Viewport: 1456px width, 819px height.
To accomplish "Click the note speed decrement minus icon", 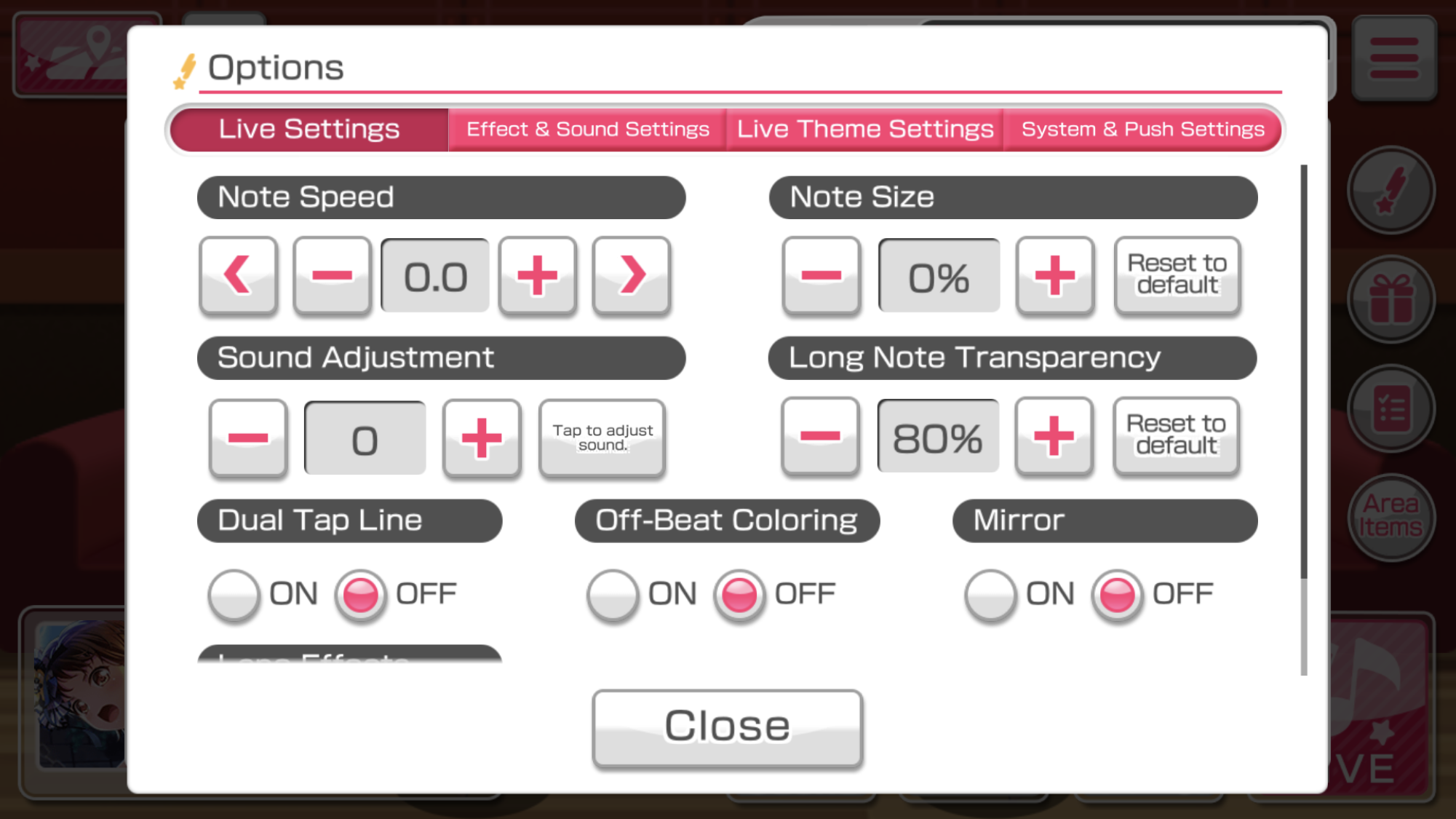I will coord(333,275).
